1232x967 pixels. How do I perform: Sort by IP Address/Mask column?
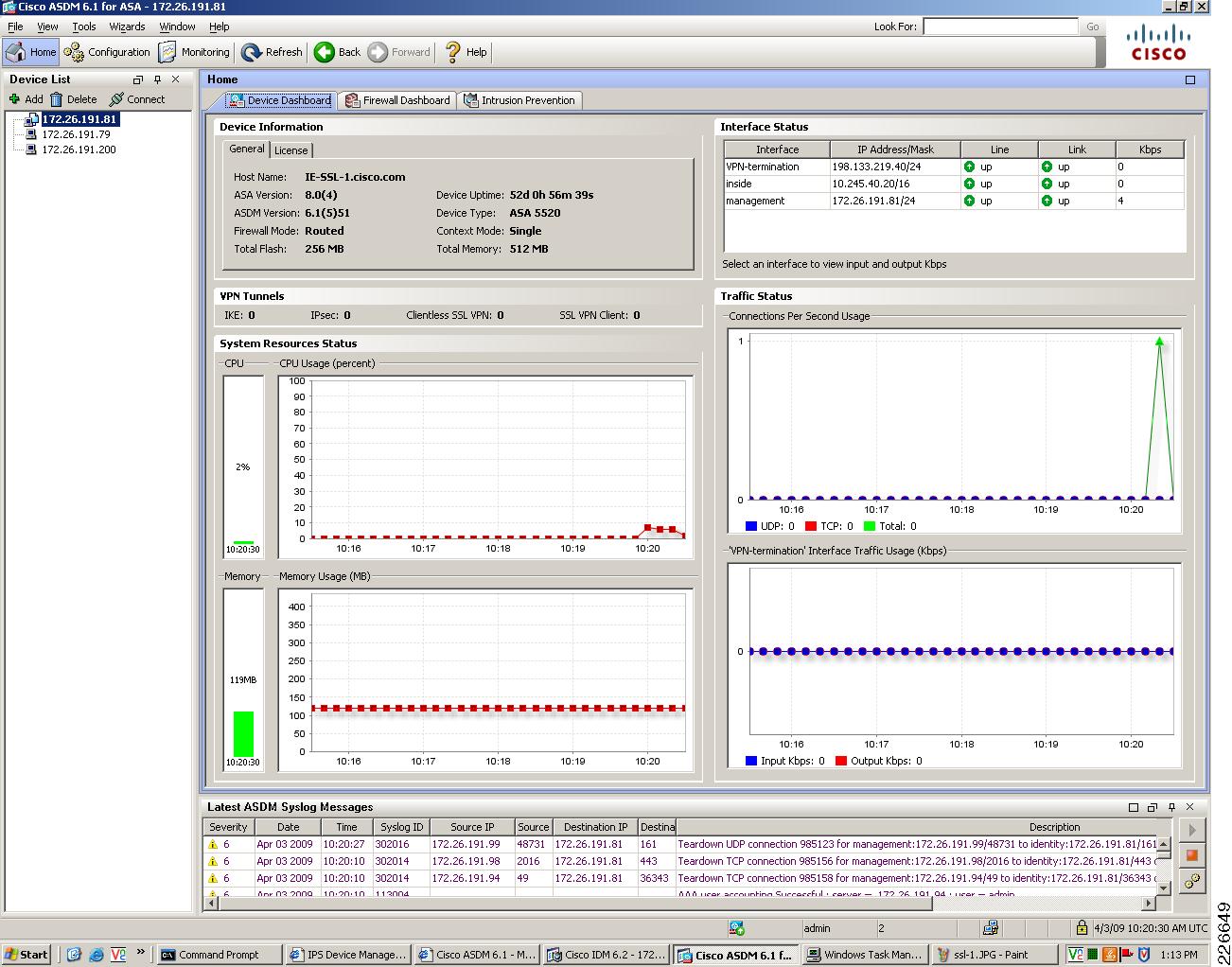(895, 149)
